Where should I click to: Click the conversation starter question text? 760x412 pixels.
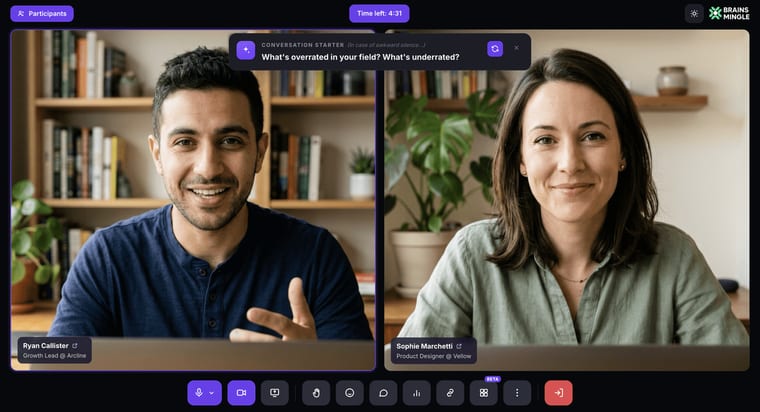point(360,57)
